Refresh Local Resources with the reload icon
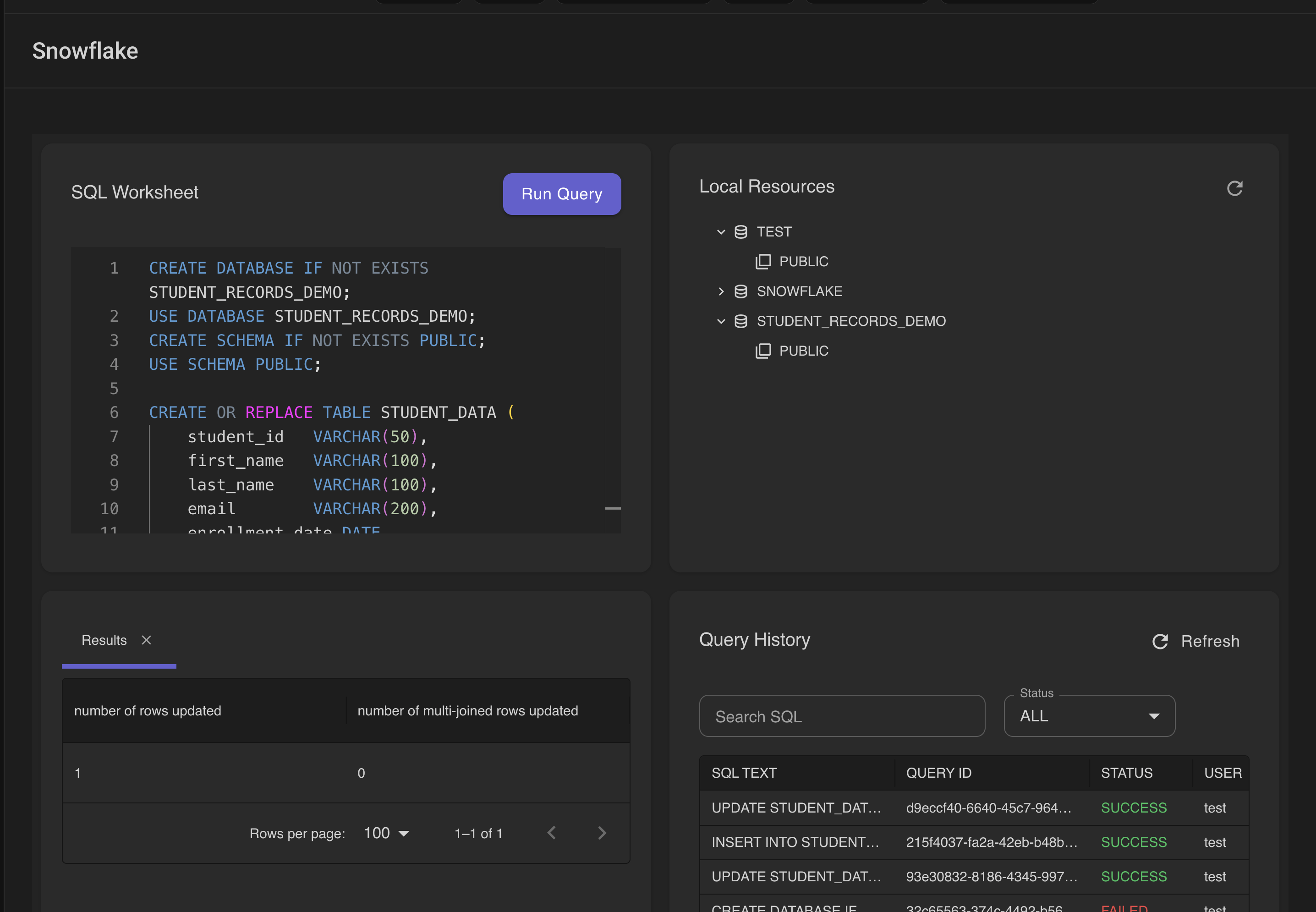 tap(1234, 188)
